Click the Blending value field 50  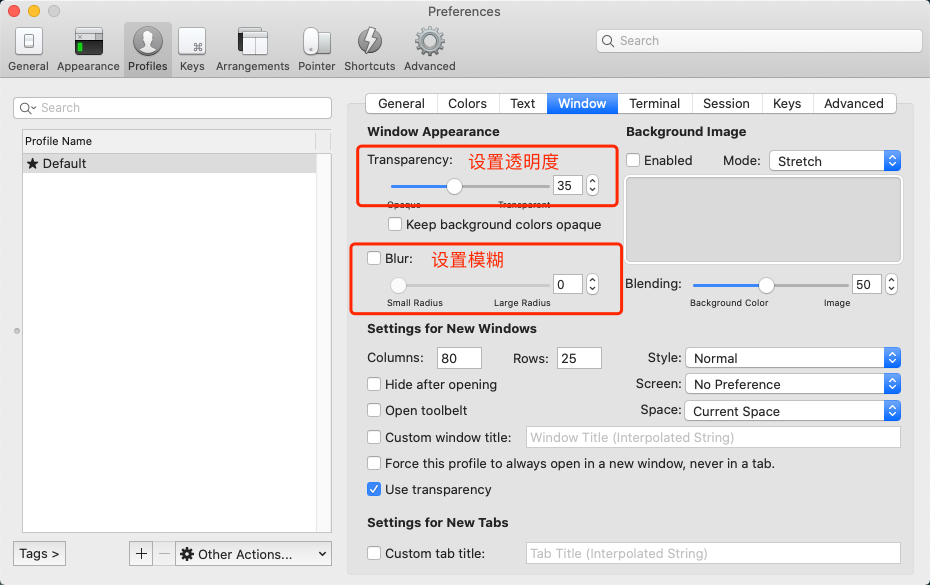[x=867, y=284]
